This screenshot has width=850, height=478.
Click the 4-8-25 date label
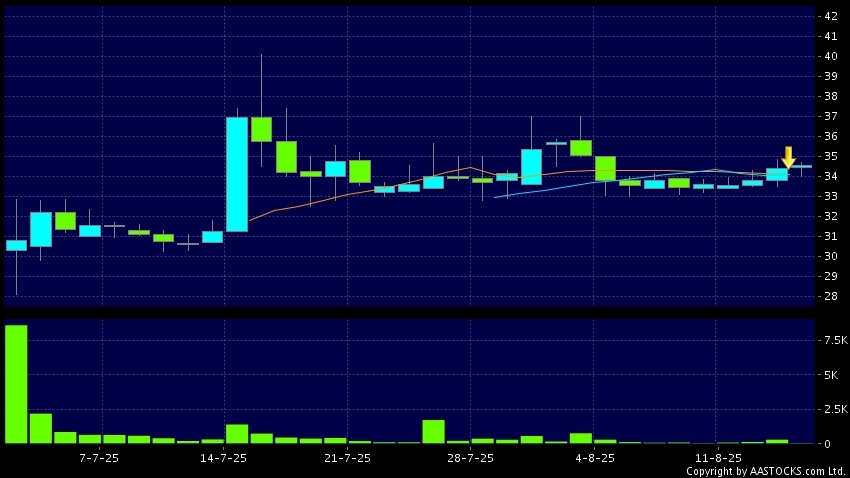(x=595, y=458)
